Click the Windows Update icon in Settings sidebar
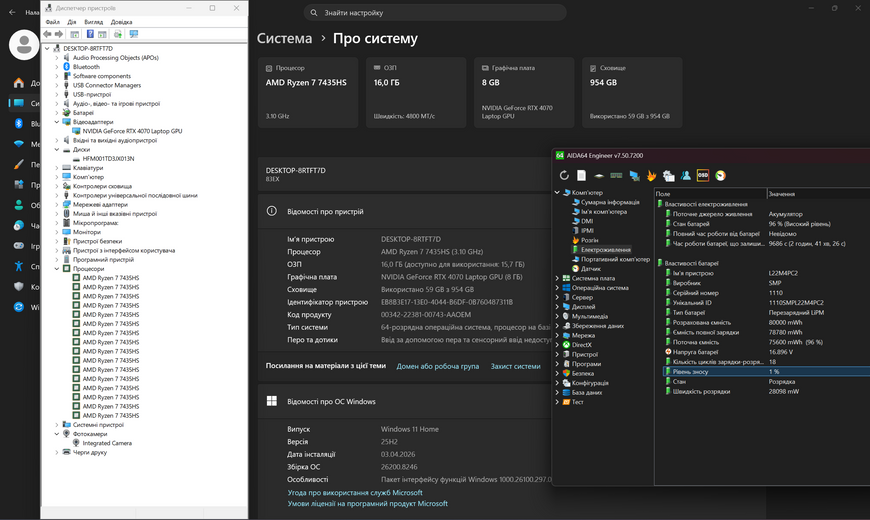870x520 pixels. coord(19,307)
